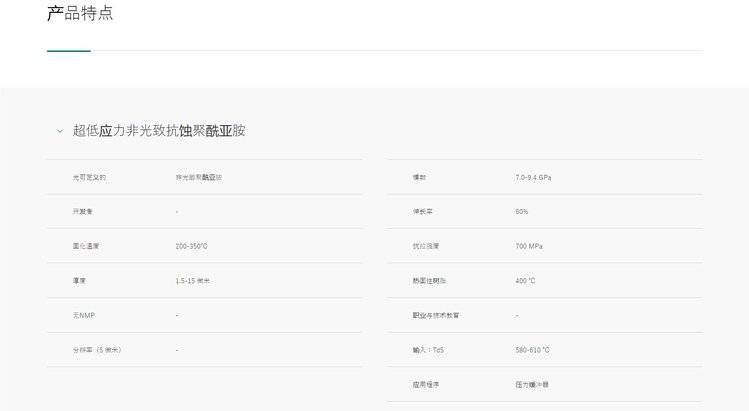
Task: Select the 产品特点 tab heading
Action: point(80,14)
